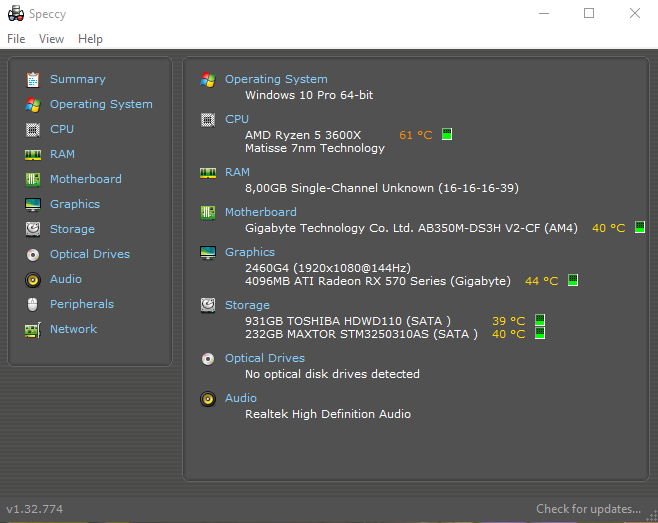658x523 pixels.
Task: Click Check for updates link
Action: tap(588, 509)
